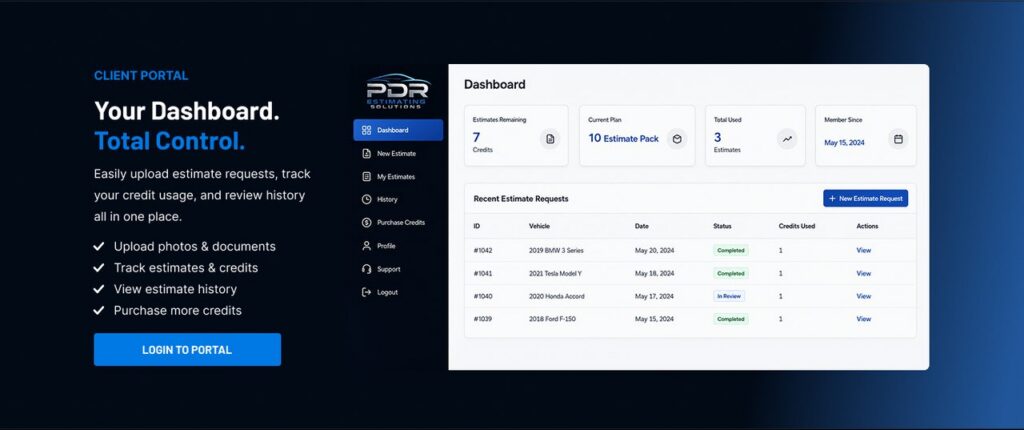Viewport: 1024px width, 430px height.
Task: View estimate #1040 Honda Accord
Action: 863,296
